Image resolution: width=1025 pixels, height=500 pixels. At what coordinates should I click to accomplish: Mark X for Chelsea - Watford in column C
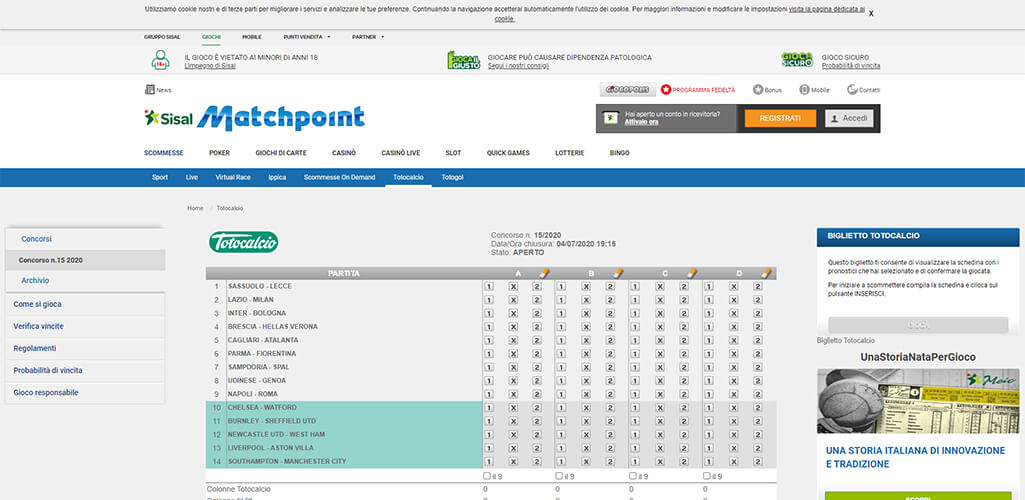tap(660, 408)
